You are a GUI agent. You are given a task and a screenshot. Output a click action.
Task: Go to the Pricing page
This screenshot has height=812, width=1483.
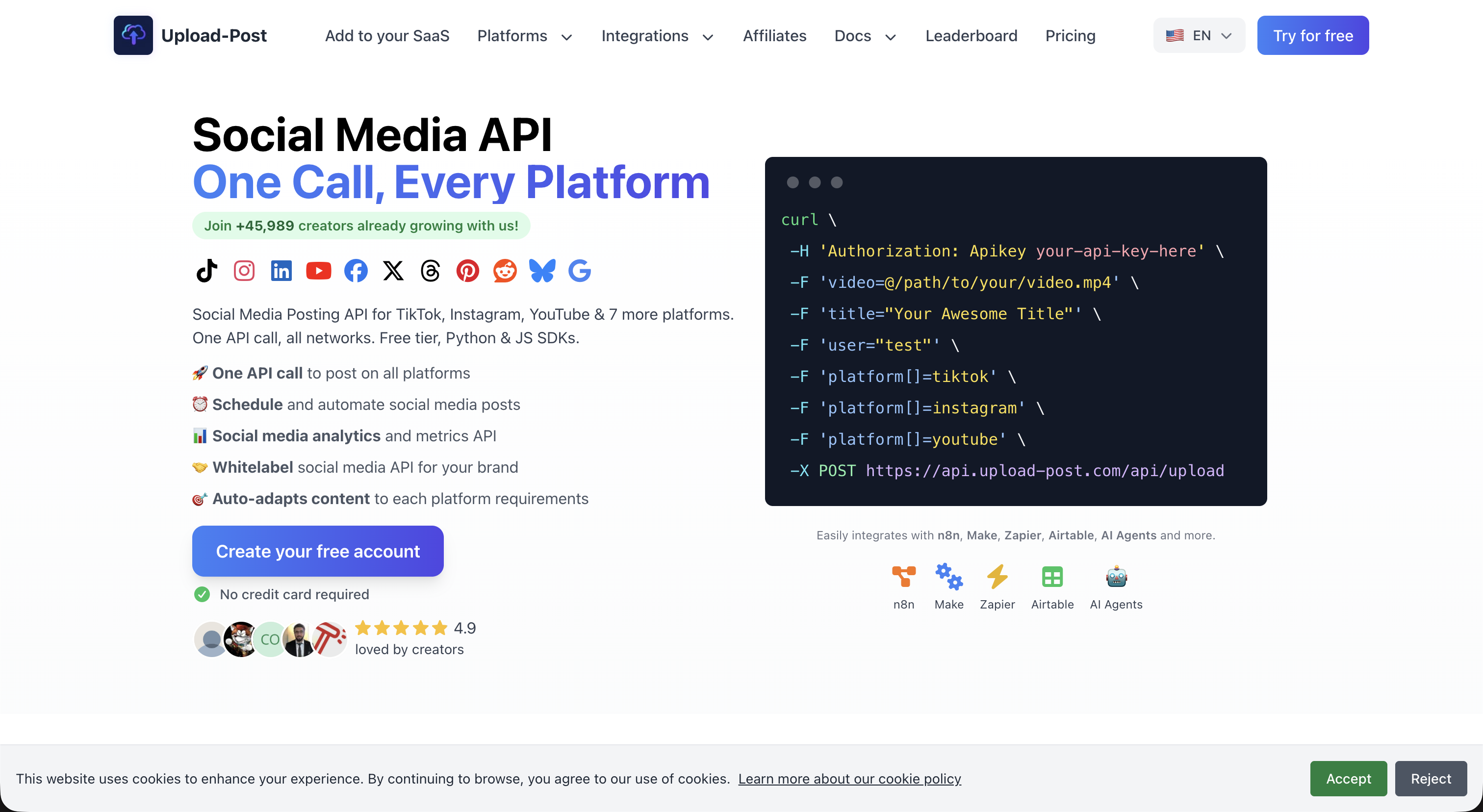point(1070,36)
